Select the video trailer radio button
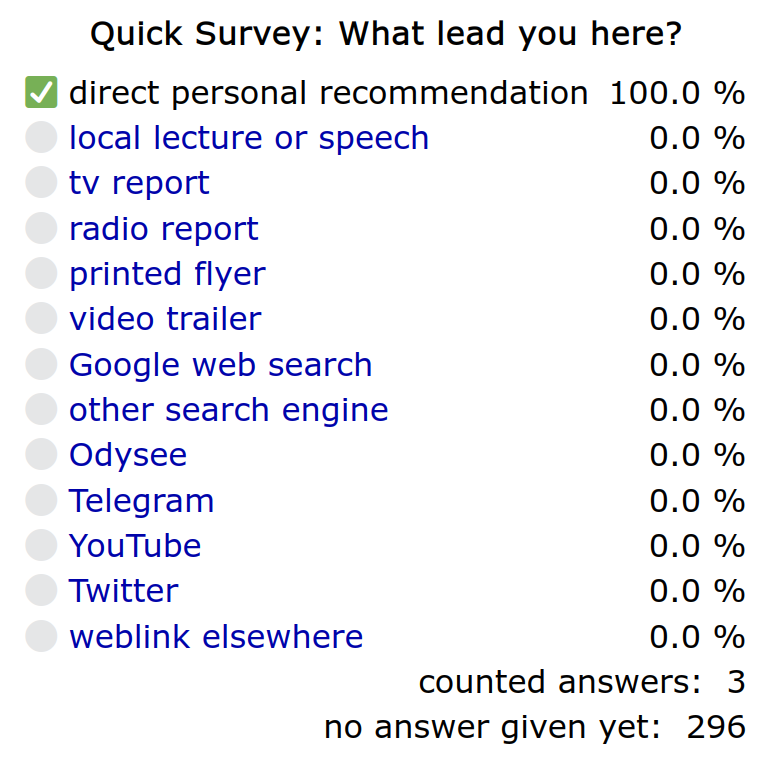Screen dimensions: 779x771 point(41,319)
